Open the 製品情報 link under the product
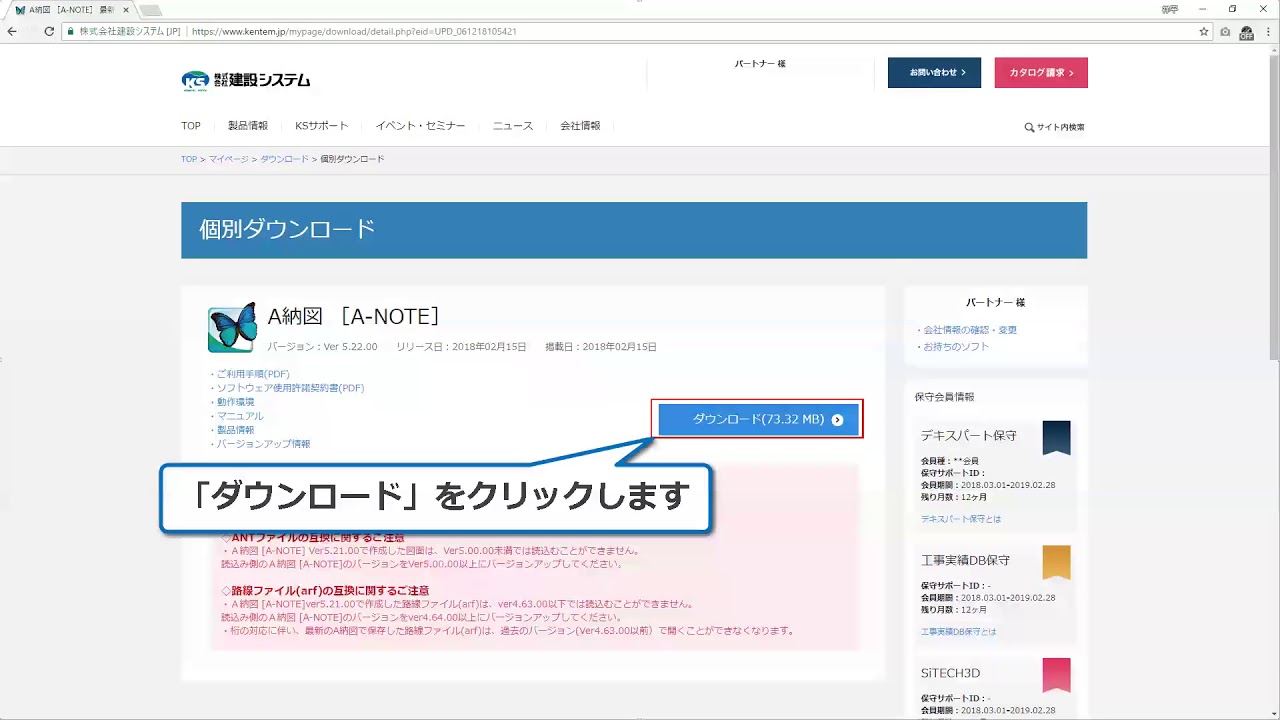The height and width of the screenshot is (720, 1280). coord(235,430)
